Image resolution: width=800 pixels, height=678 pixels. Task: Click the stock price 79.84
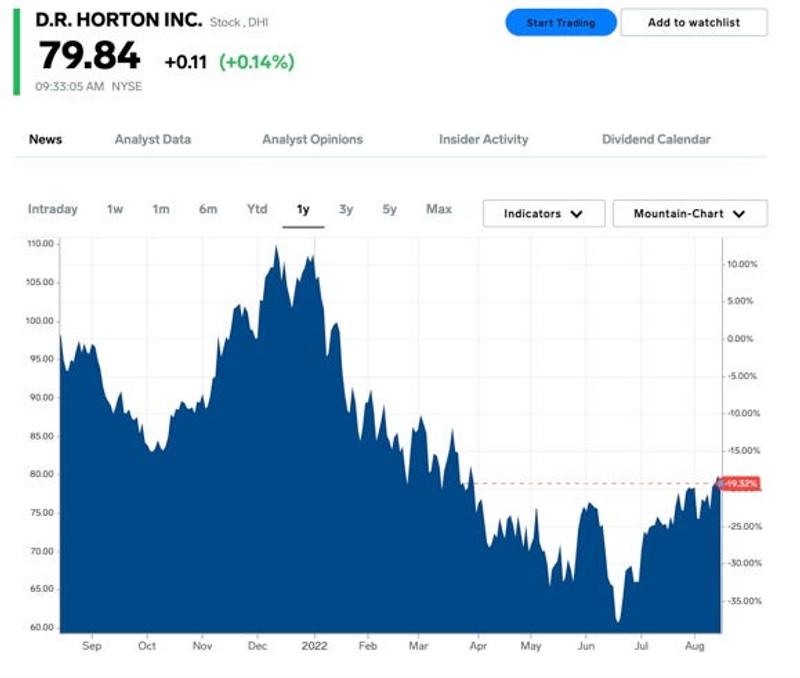pyautogui.click(x=89, y=55)
